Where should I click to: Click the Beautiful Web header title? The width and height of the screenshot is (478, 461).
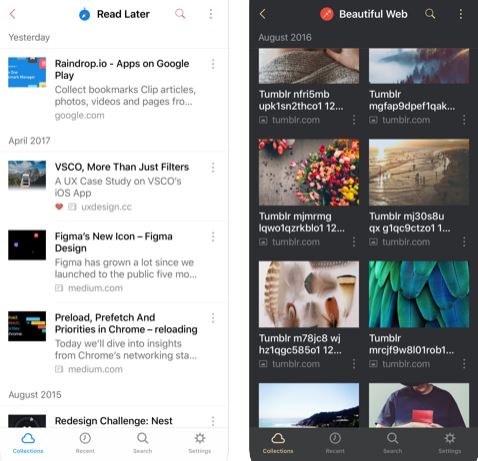tap(373, 14)
